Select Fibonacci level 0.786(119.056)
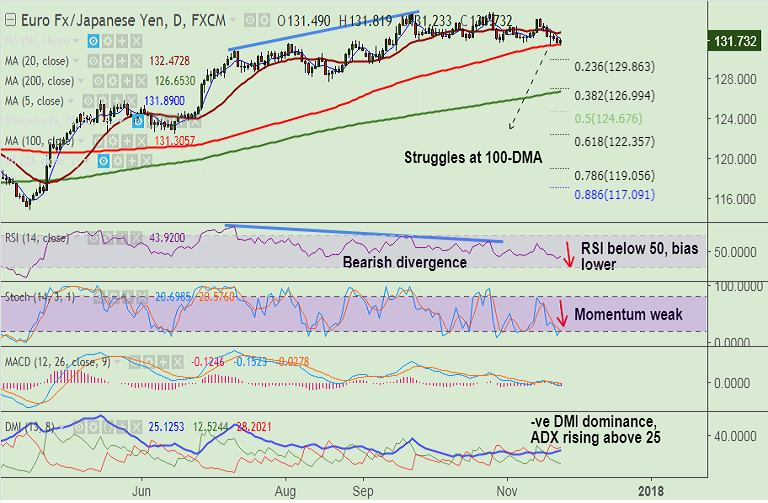The image size is (768, 503). coord(614,175)
